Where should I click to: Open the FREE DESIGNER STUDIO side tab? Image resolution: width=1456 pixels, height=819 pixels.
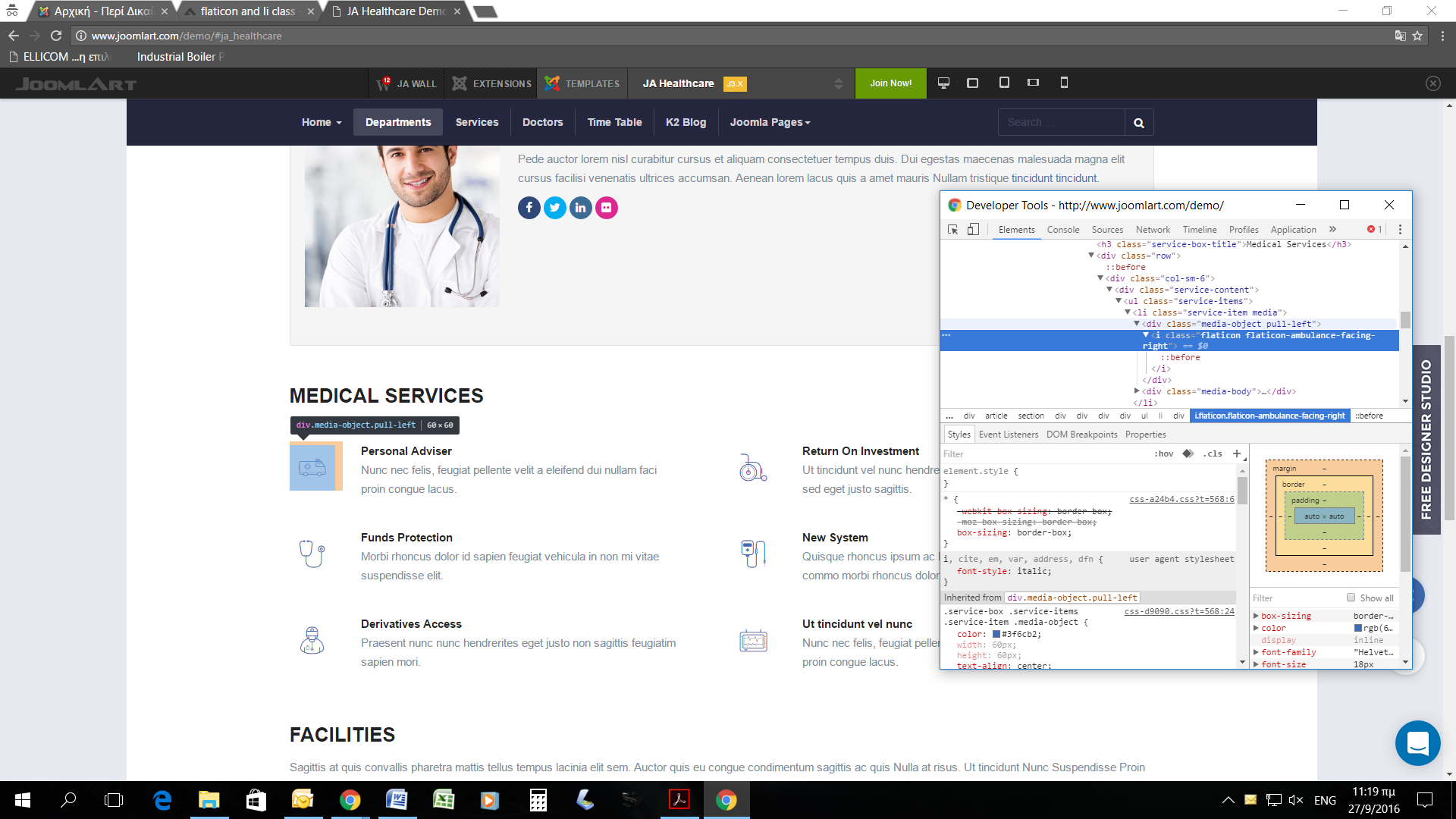(1426, 440)
